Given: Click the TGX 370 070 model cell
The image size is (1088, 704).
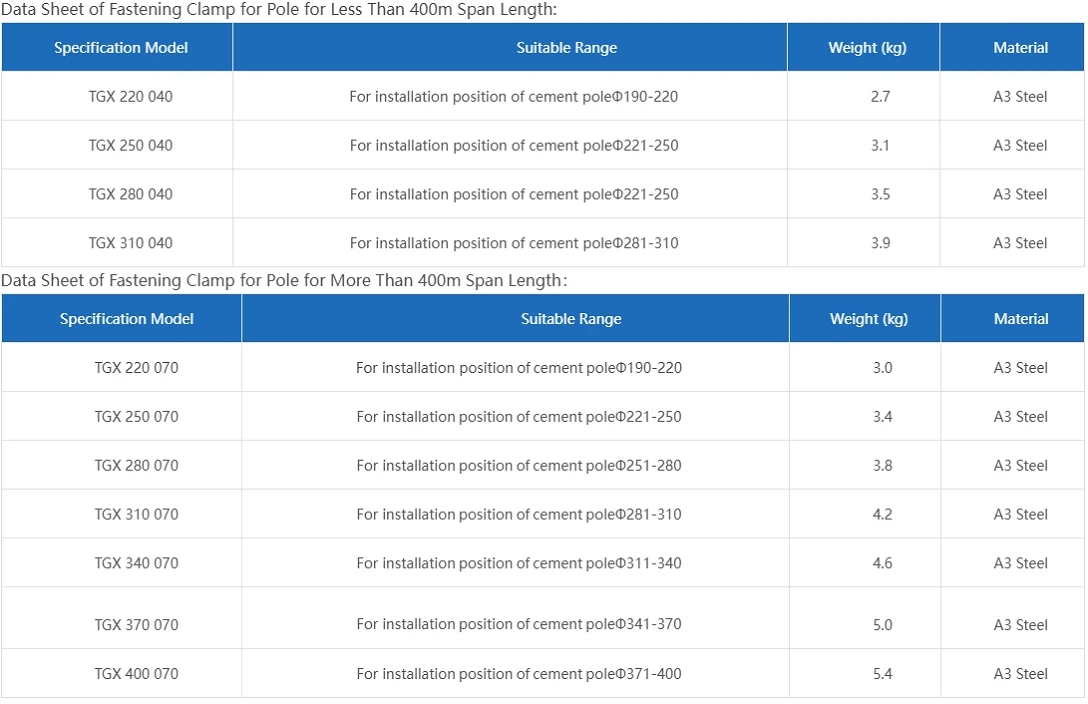Looking at the screenshot, I should coord(137,625).
